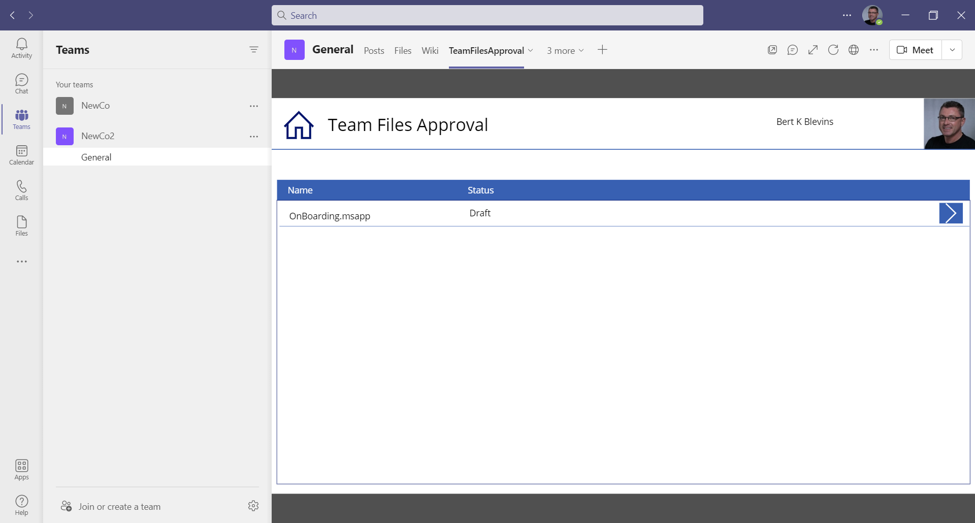Click Join or create a team
Image resolution: width=975 pixels, height=523 pixels.
119,506
